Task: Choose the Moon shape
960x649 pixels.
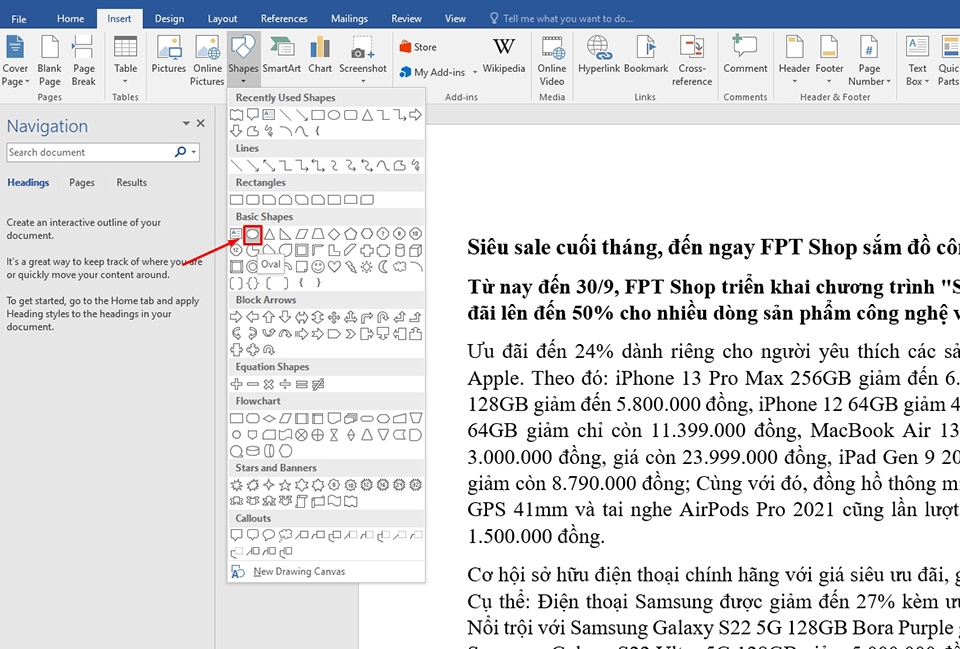Action: click(383, 267)
